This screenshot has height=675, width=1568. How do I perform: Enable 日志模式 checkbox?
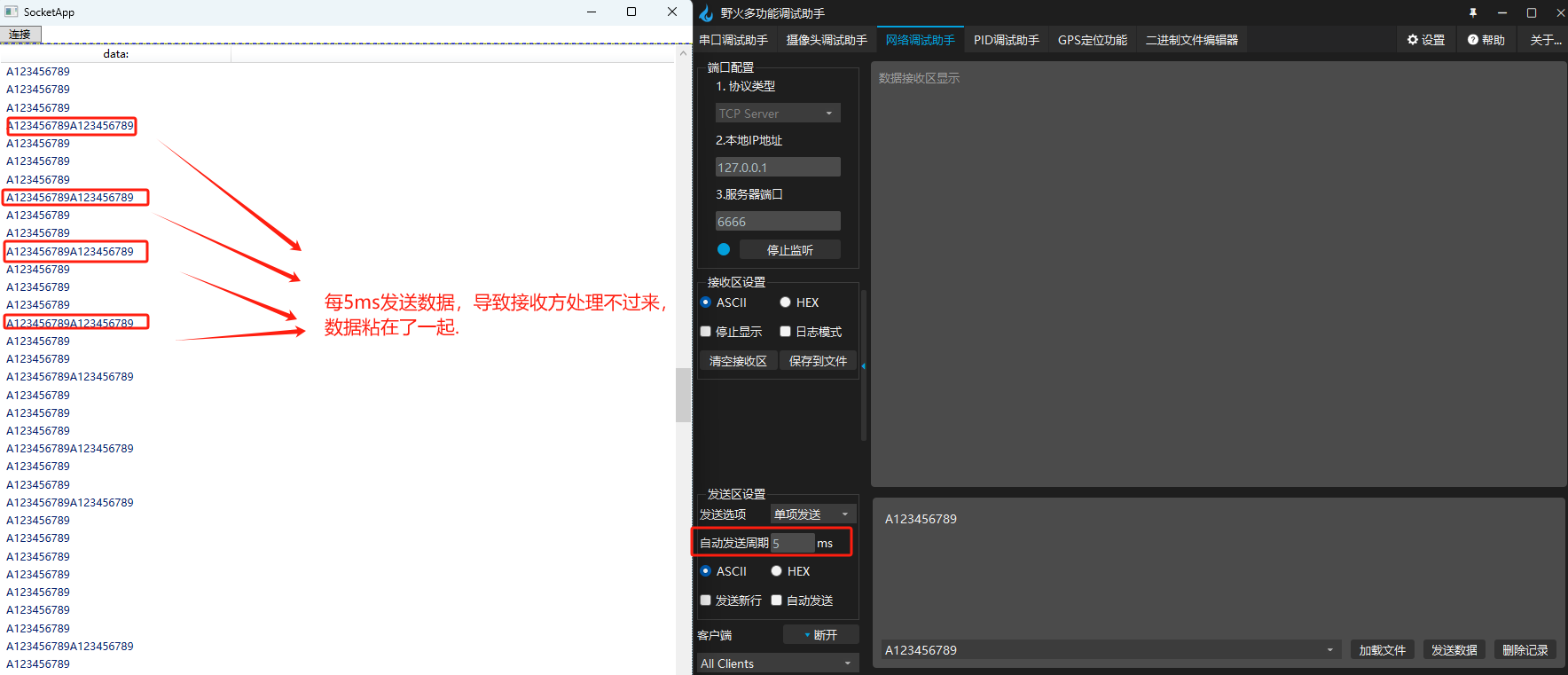(x=785, y=332)
